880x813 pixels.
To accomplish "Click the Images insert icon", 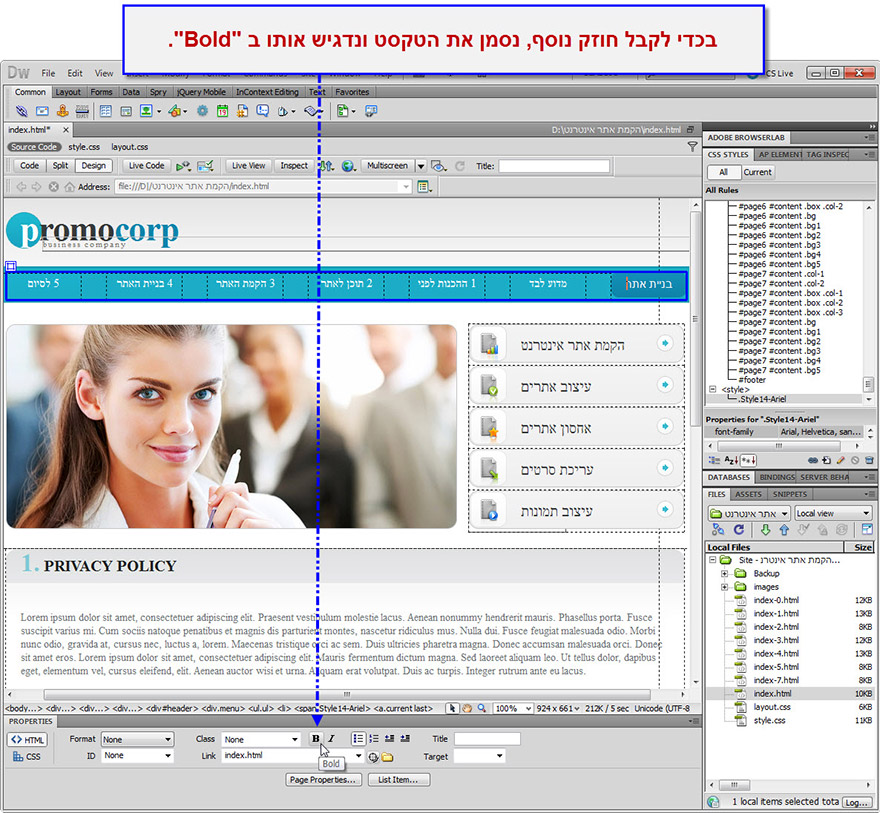I will [x=146, y=111].
